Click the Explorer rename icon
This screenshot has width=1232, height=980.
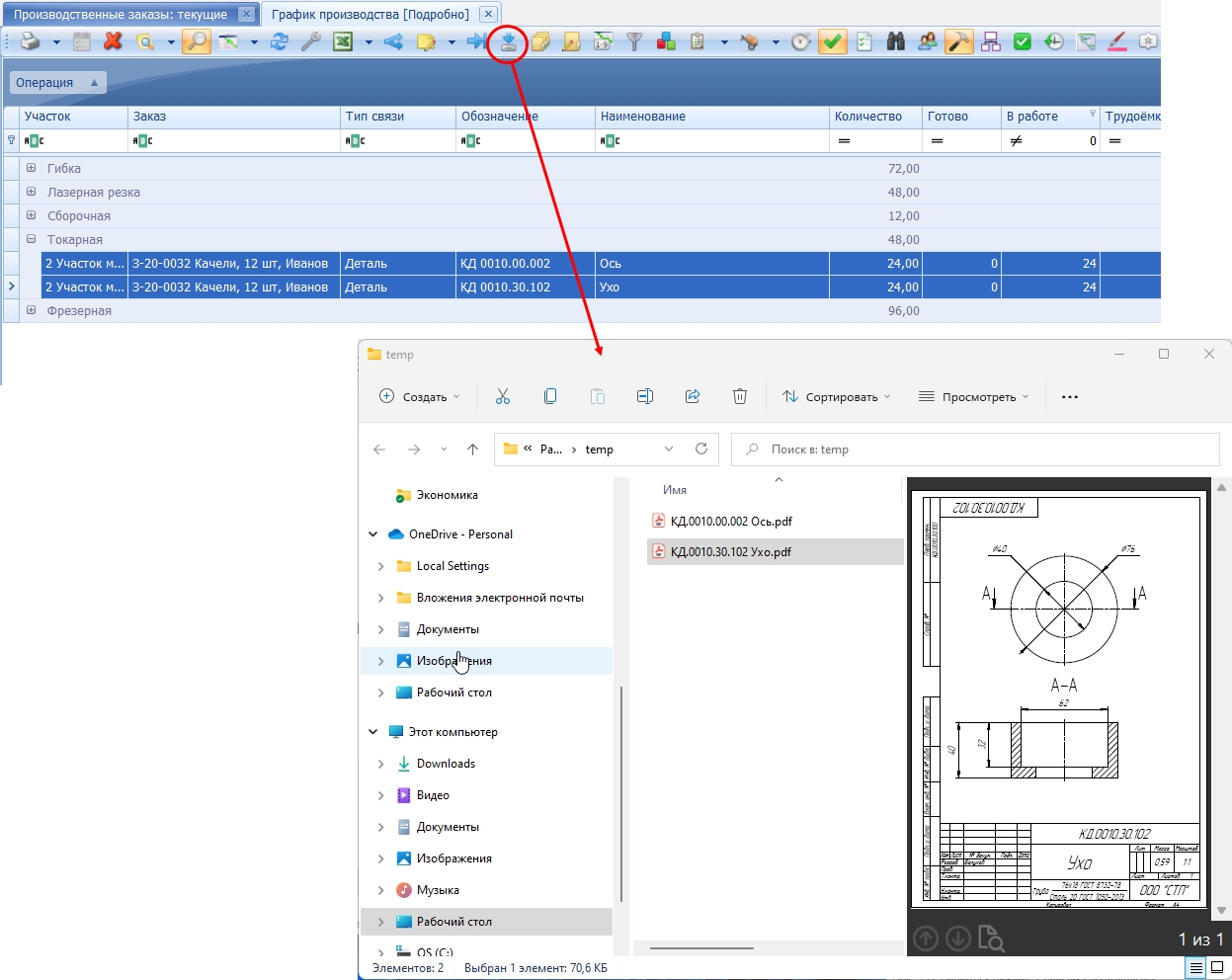(x=645, y=396)
